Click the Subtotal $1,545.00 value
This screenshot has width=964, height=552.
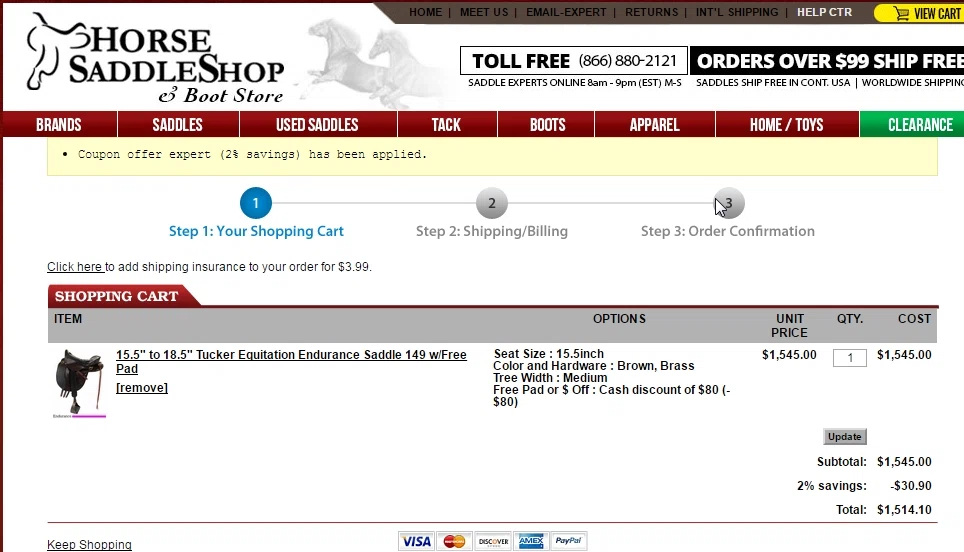[x=904, y=462]
